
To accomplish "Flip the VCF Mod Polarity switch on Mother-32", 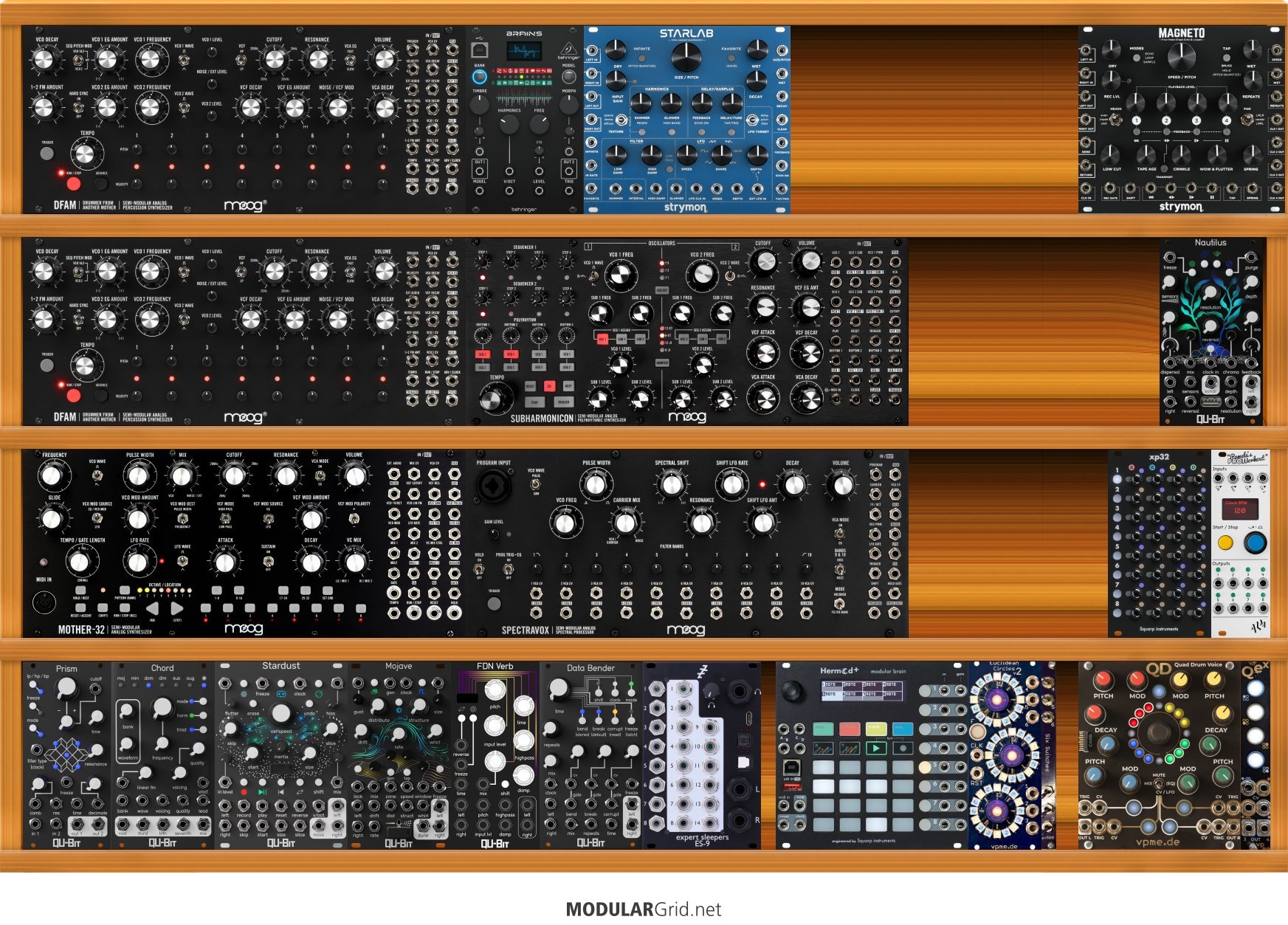I will (354, 519).
